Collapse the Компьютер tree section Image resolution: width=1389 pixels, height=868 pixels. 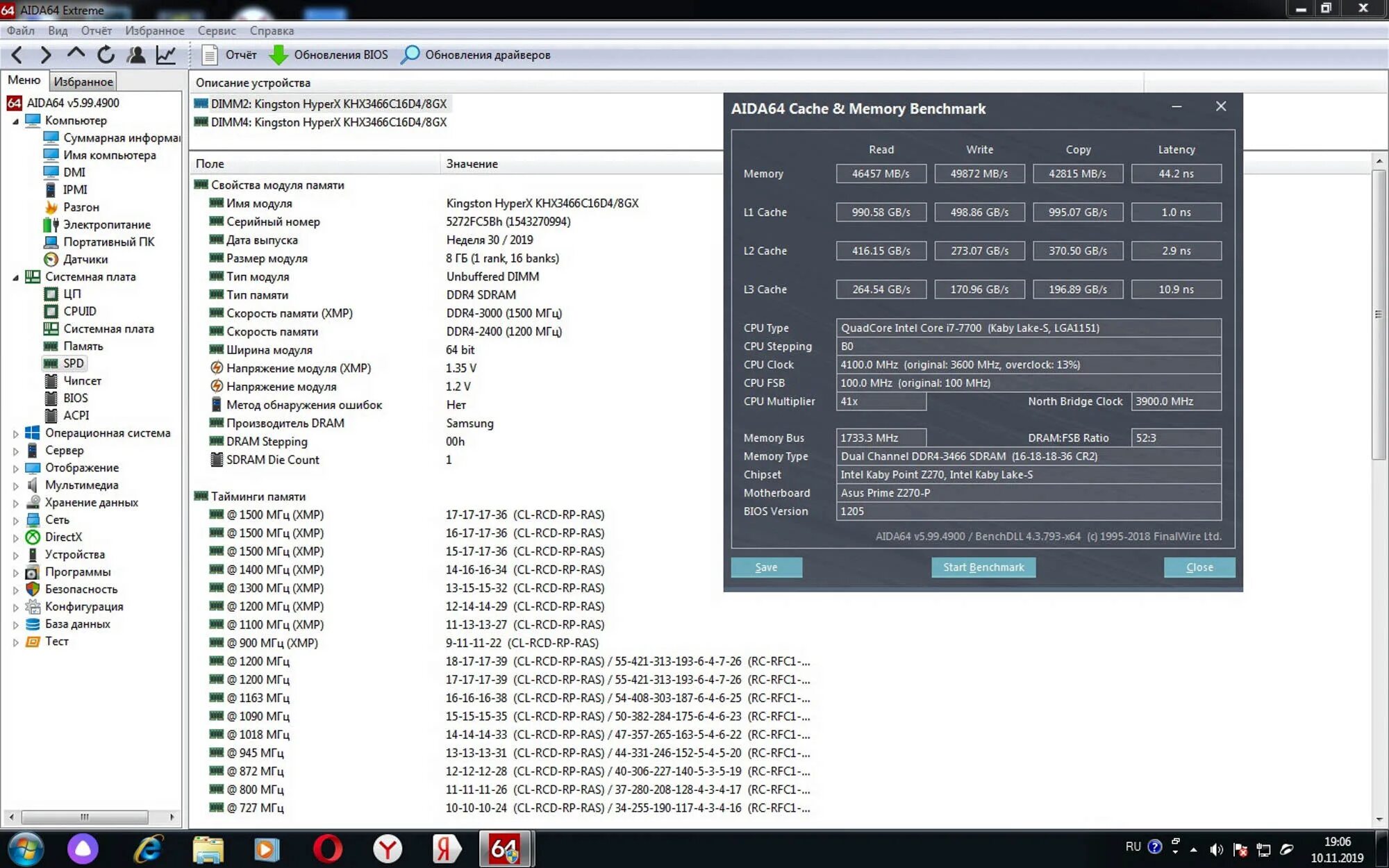click(15, 121)
